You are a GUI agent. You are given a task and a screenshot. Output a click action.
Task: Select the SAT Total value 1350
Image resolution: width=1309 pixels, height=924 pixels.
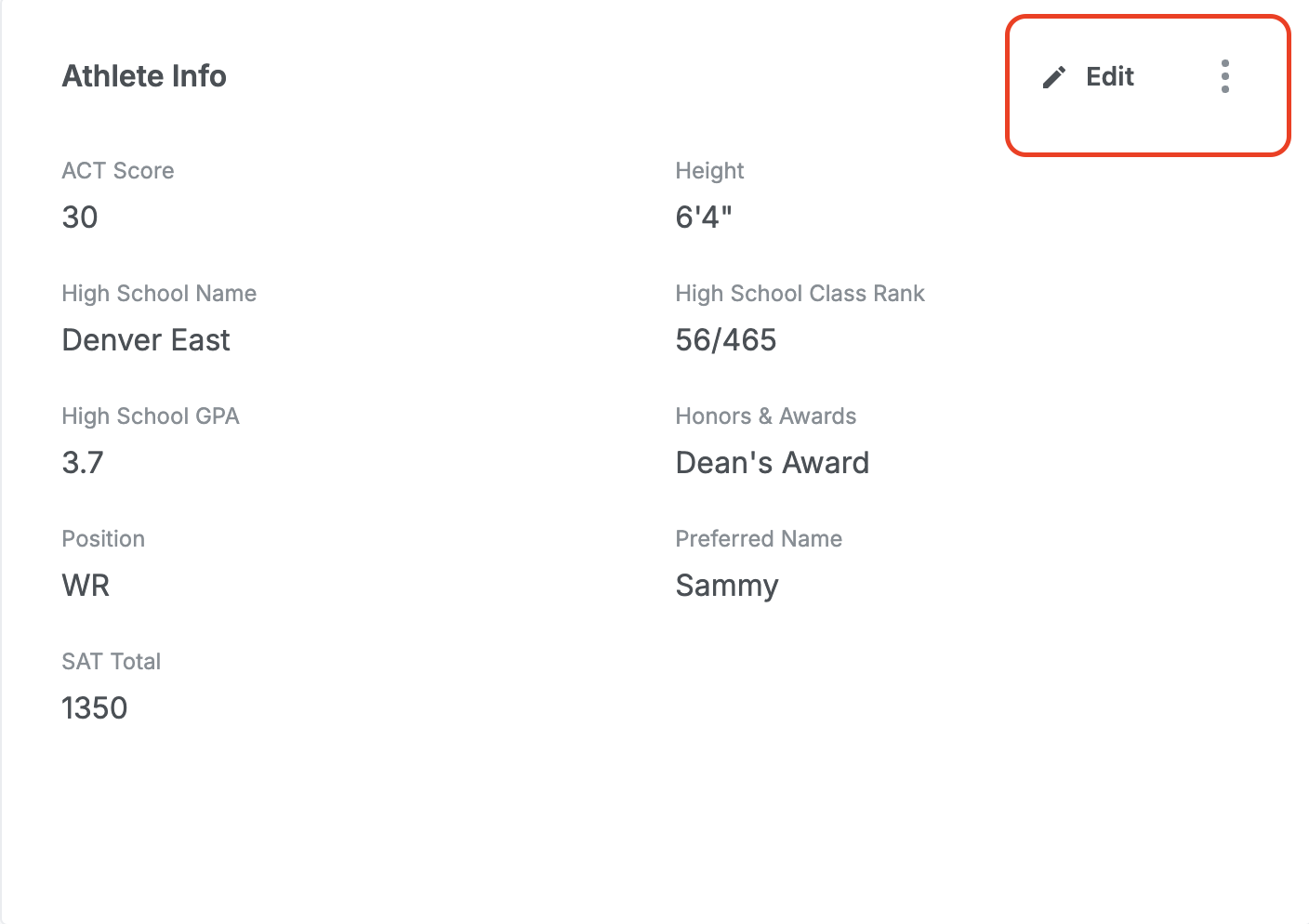coord(95,708)
